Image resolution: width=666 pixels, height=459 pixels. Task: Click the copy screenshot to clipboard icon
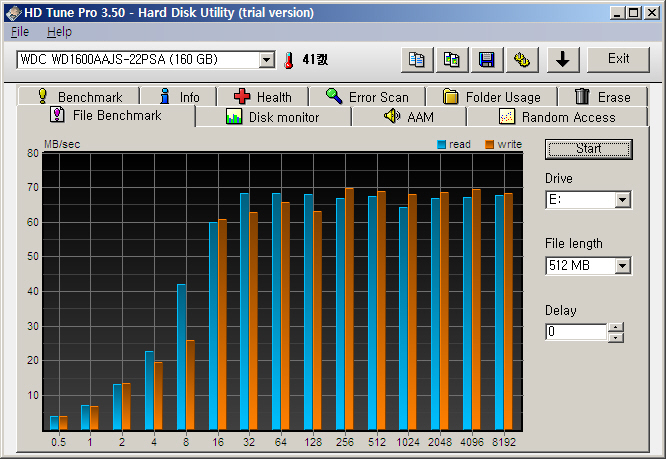pos(452,59)
